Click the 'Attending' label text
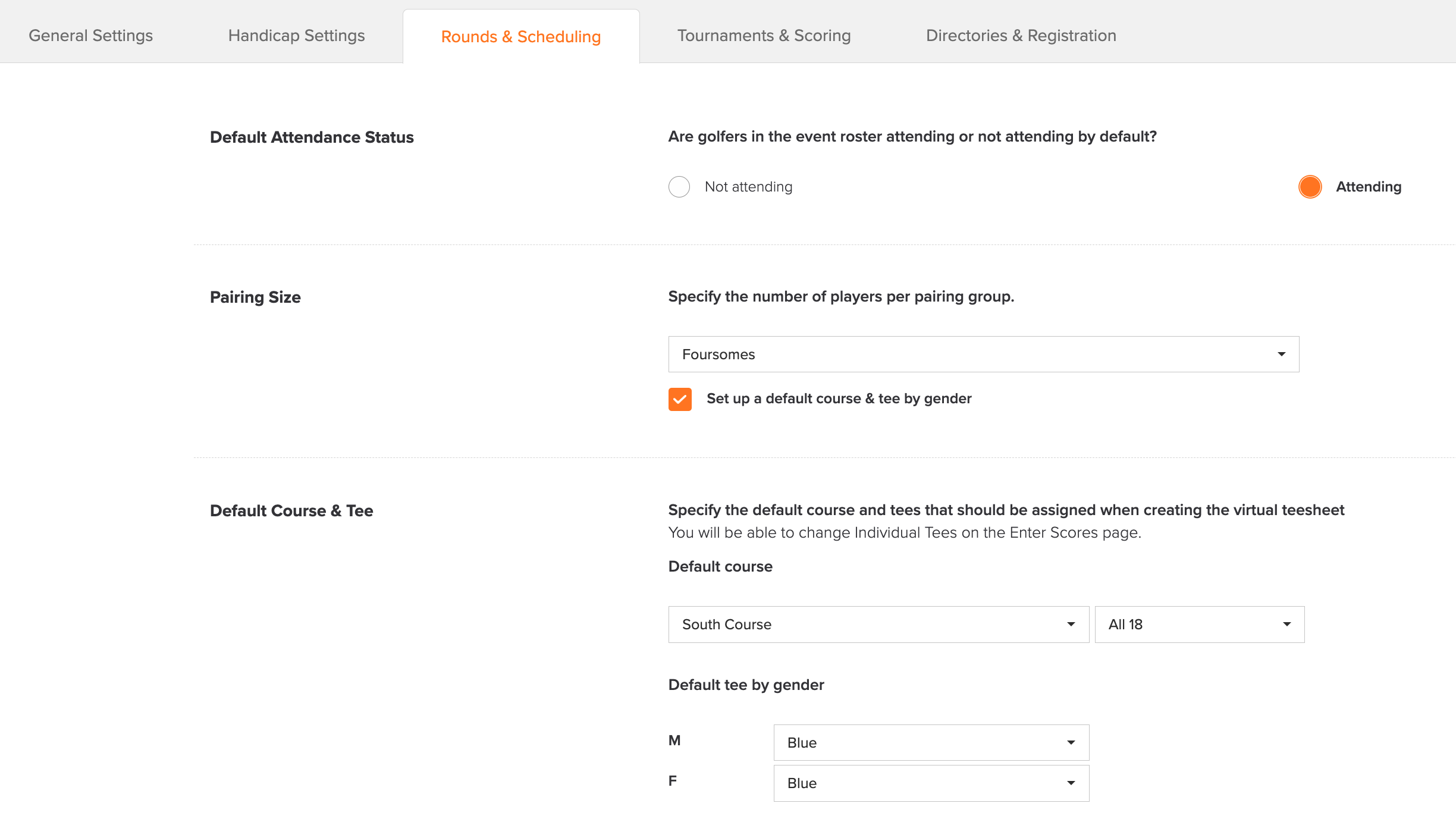 (1369, 187)
